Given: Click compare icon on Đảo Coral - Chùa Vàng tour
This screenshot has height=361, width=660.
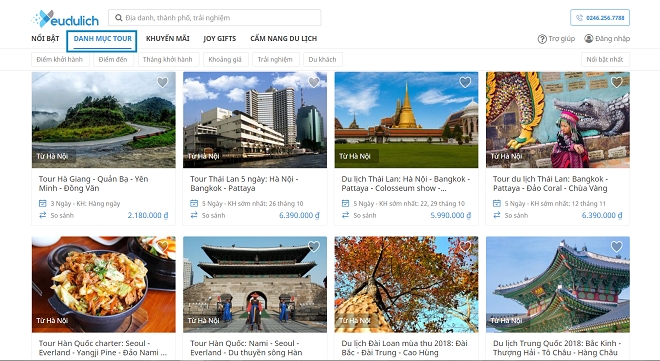Looking at the screenshot, I should click(x=497, y=215).
